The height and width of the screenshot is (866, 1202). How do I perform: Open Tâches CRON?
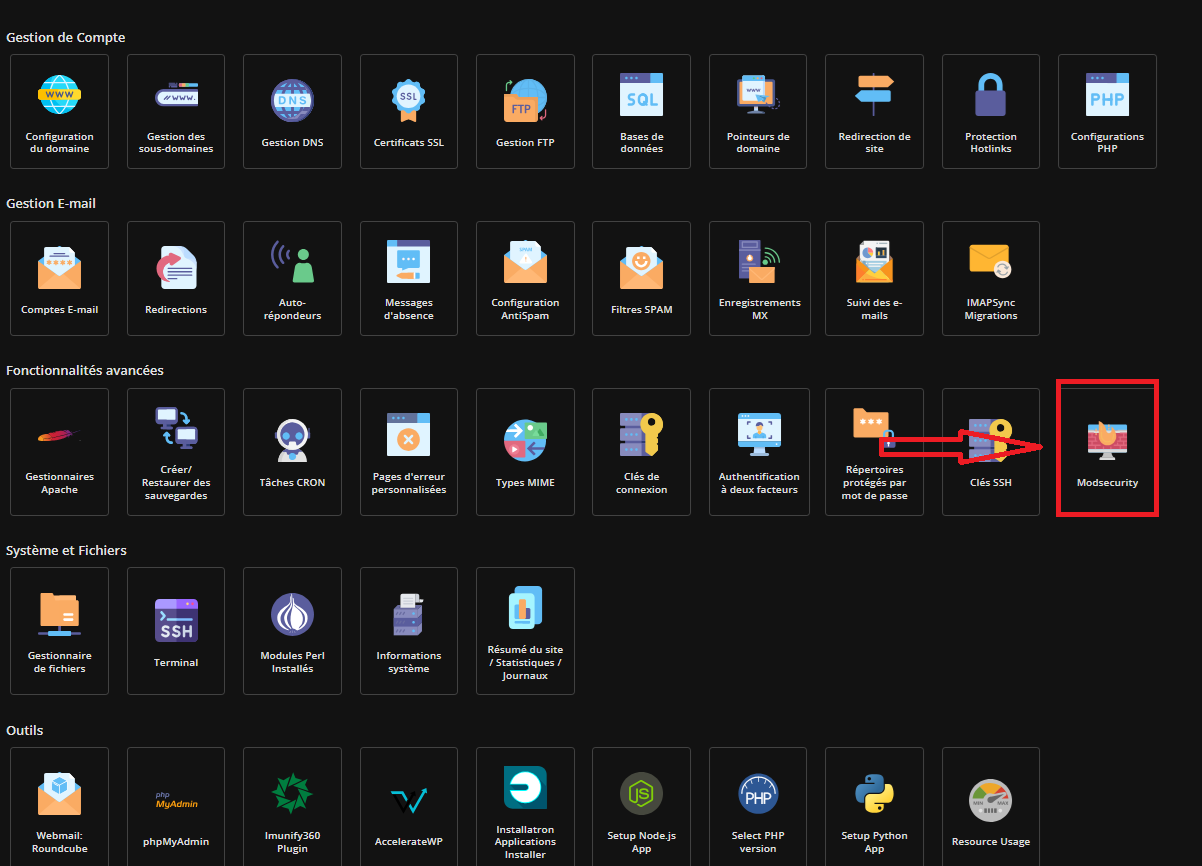pyautogui.click(x=292, y=452)
